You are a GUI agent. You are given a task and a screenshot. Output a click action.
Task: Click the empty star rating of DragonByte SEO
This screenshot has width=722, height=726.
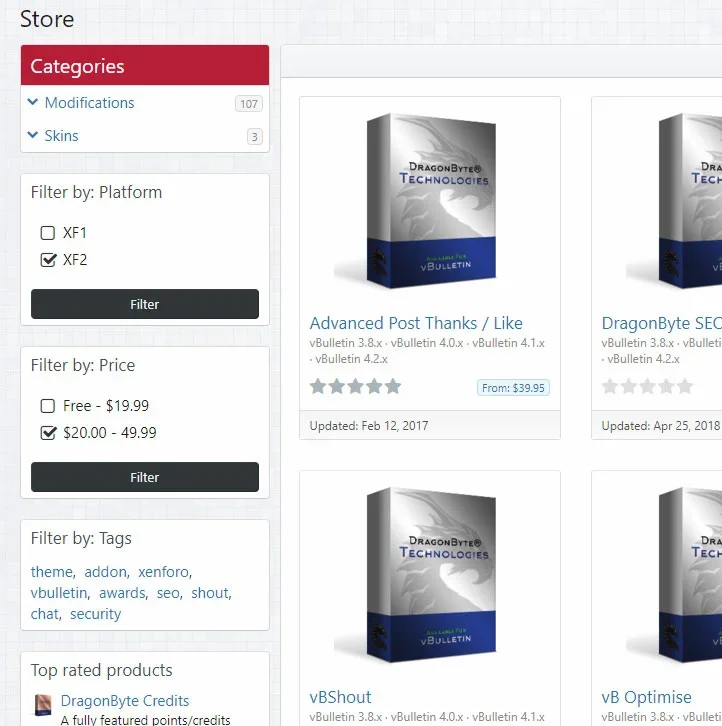647,386
